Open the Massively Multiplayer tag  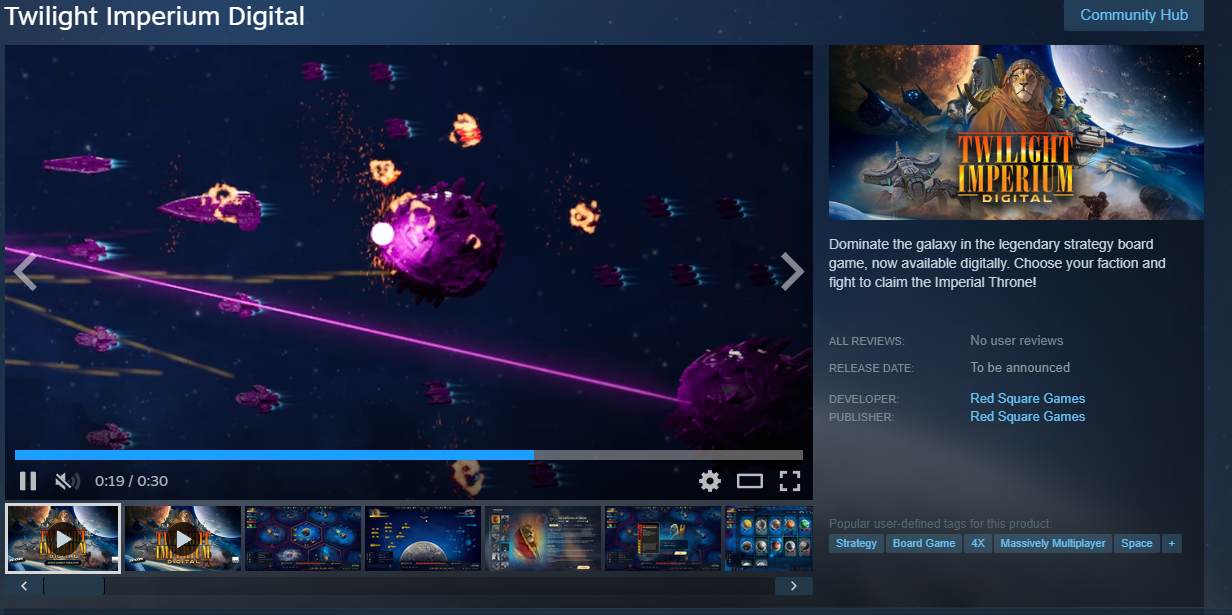coord(1053,544)
